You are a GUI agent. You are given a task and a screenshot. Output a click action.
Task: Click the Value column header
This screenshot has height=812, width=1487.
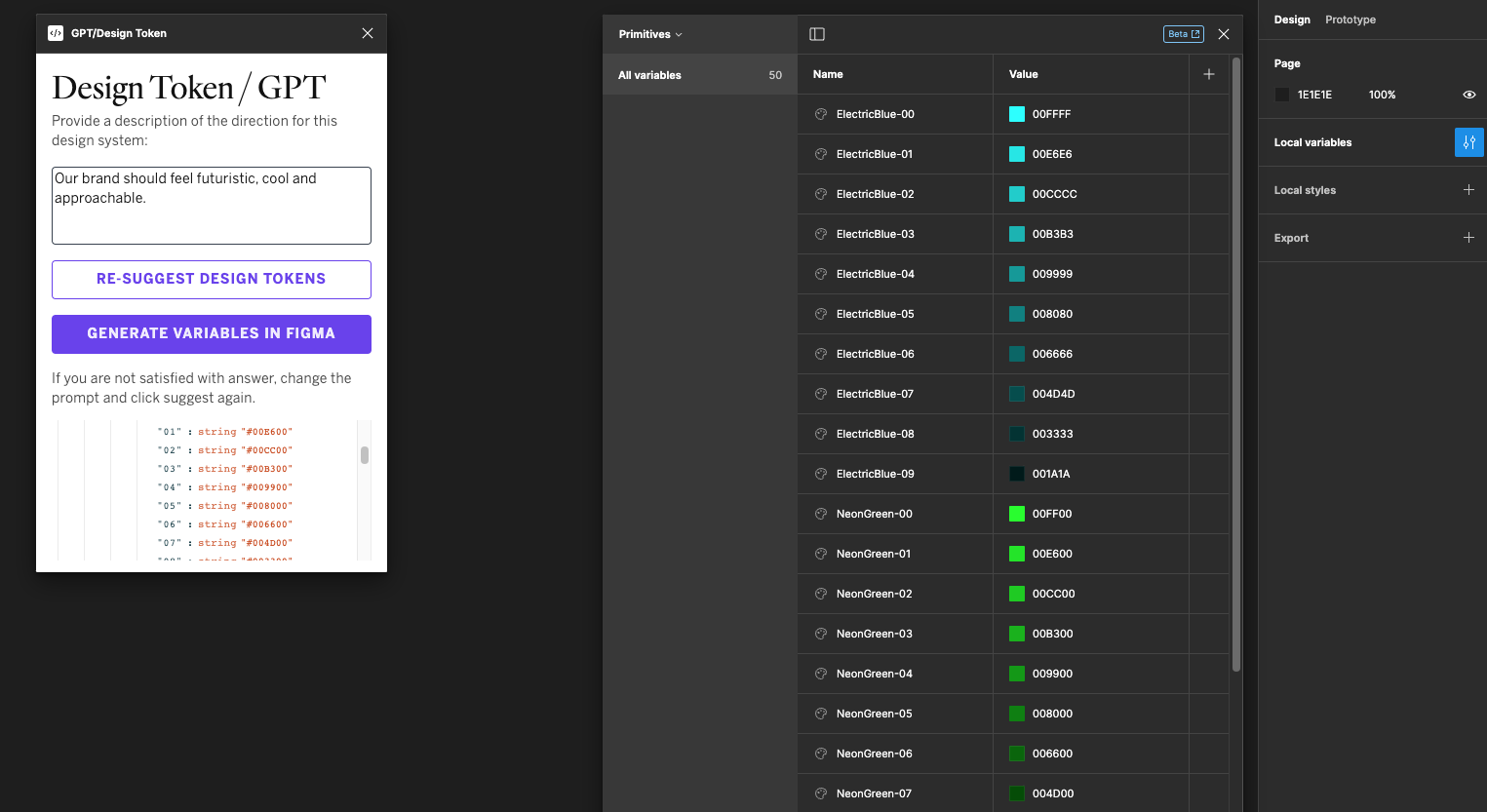1024,74
